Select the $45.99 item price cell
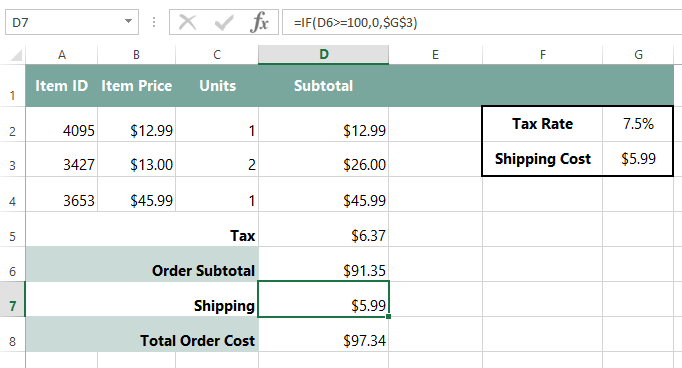 [137, 194]
